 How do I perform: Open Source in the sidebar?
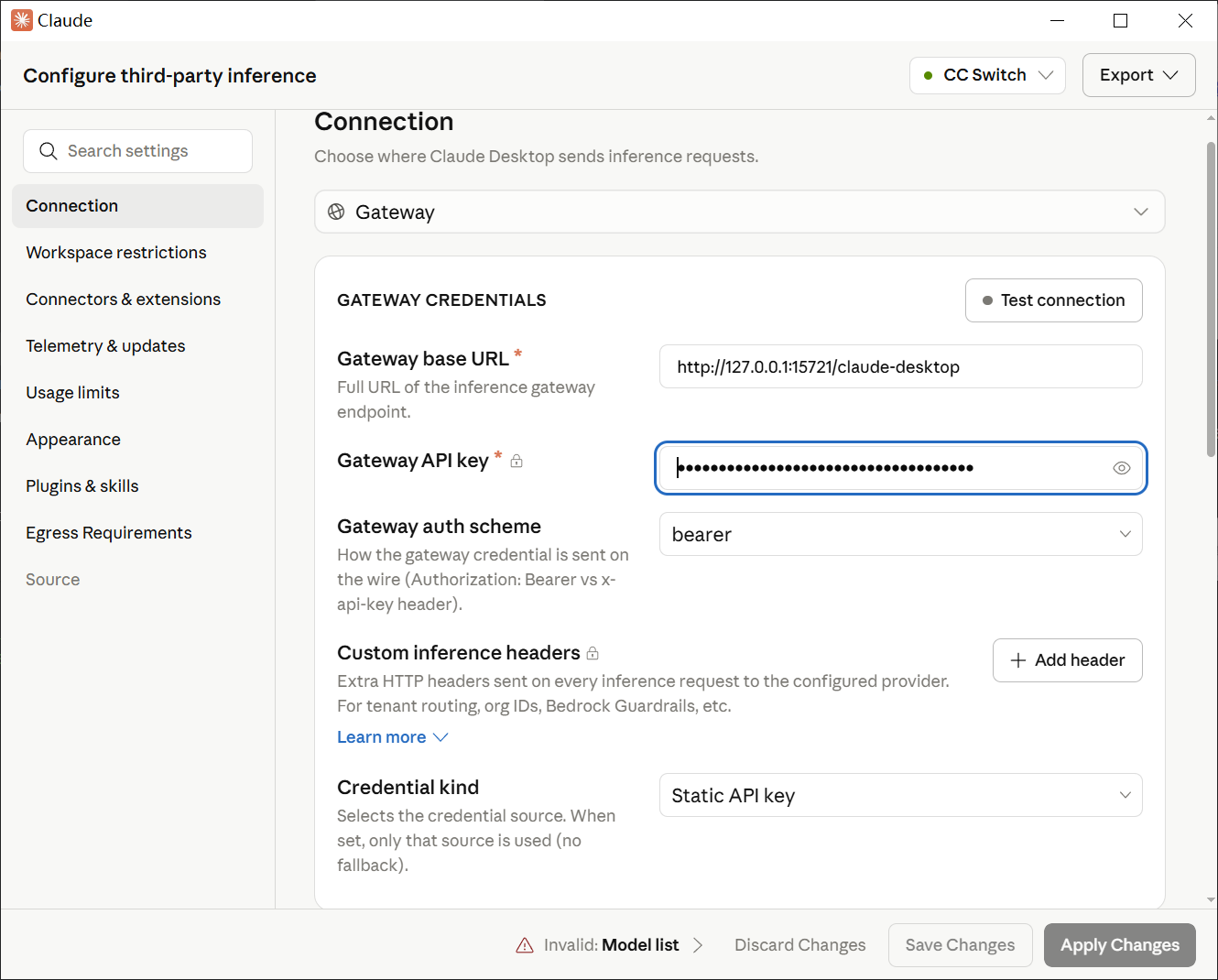(x=137, y=580)
